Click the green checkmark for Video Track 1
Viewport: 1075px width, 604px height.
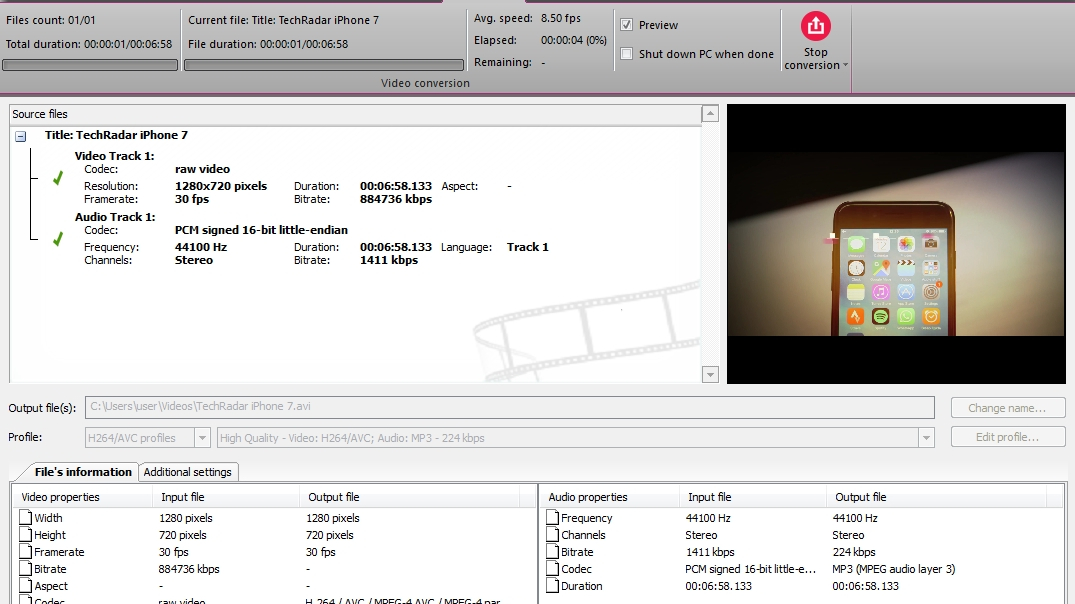coord(58,178)
